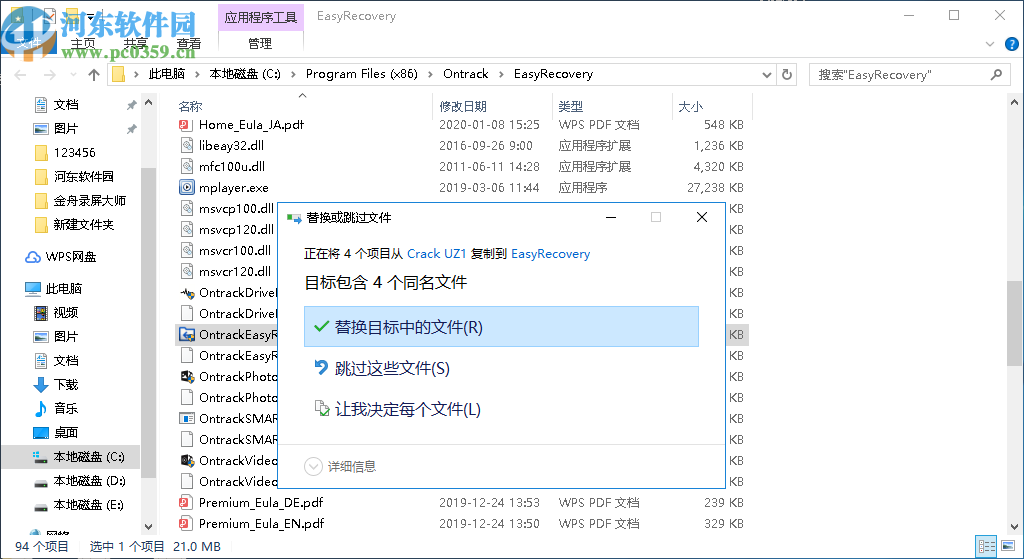This screenshot has width=1024, height=559.
Task: Go up one folder level
Action: pyautogui.click(x=94, y=74)
